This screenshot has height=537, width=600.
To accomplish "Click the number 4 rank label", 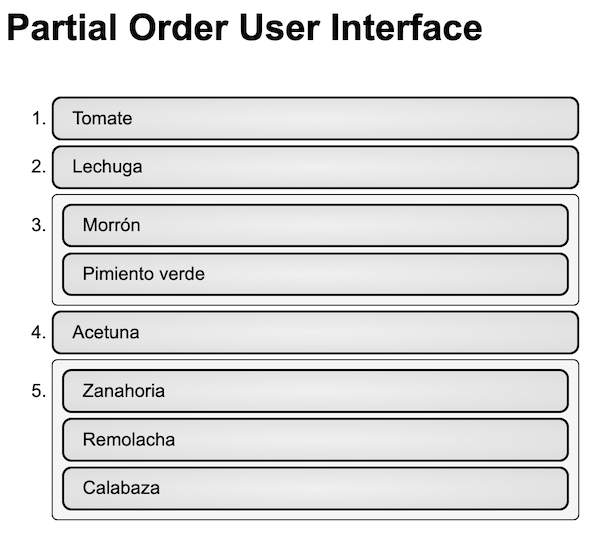I will (39, 332).
